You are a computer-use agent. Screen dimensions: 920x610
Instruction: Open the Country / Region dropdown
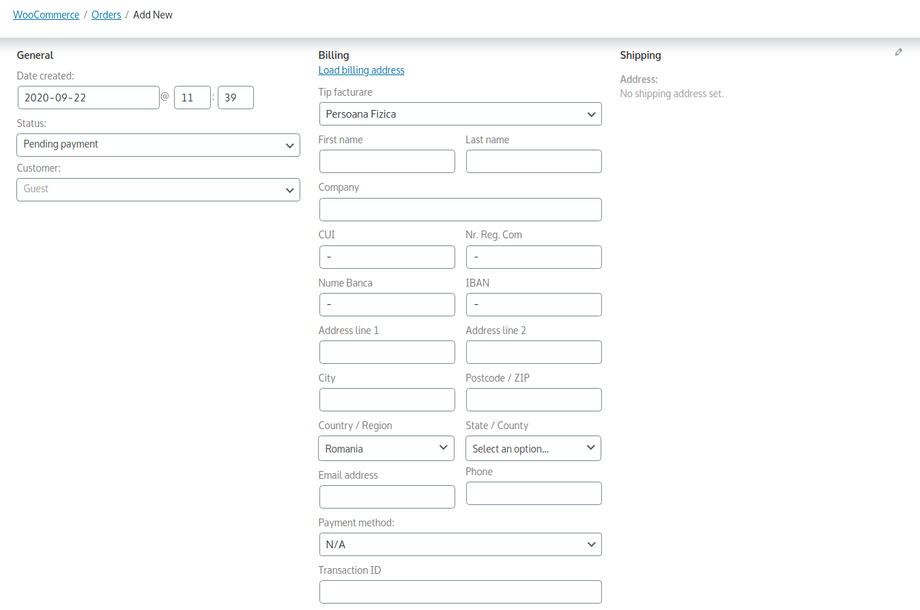(x=386, y=448)
